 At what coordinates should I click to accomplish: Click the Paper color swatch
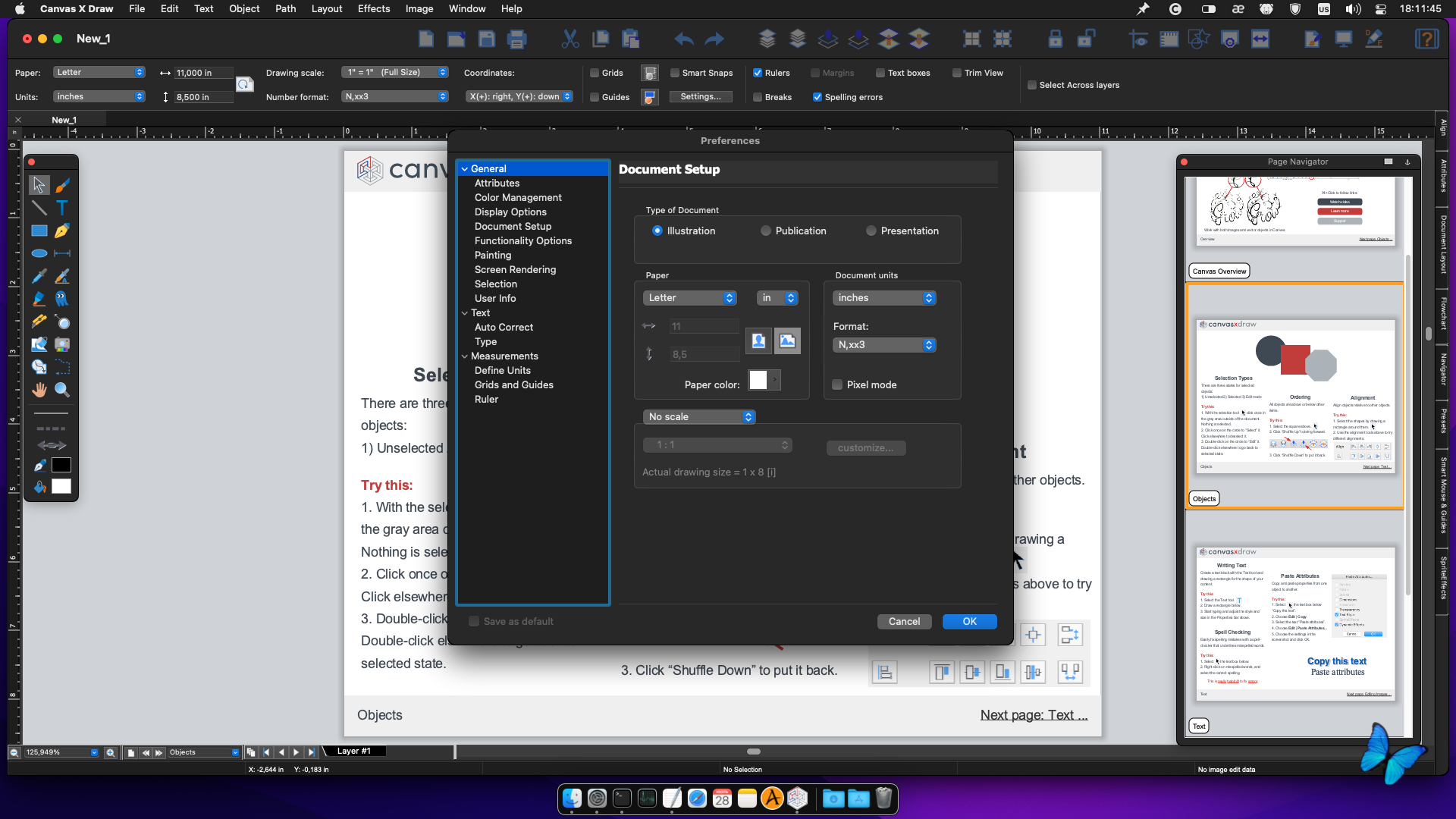758,381
